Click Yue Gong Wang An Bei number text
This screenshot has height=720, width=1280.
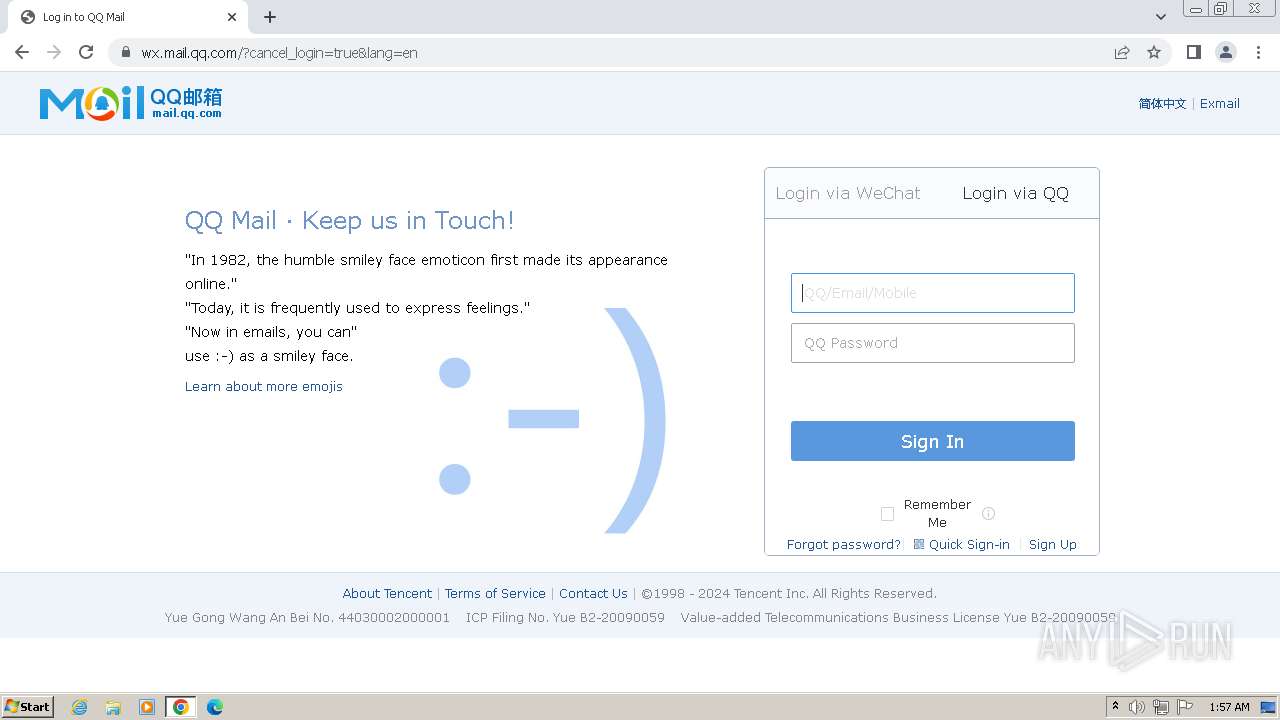[x=307, y=617]
